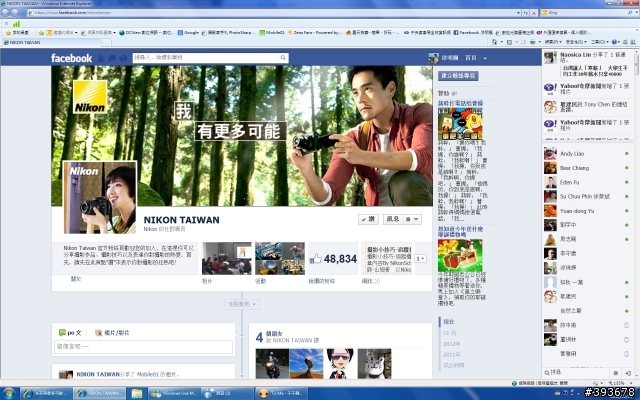Open the IE home page toolbar icon
This screenshot has height=400, width=640.
click(x=494, y=42)
